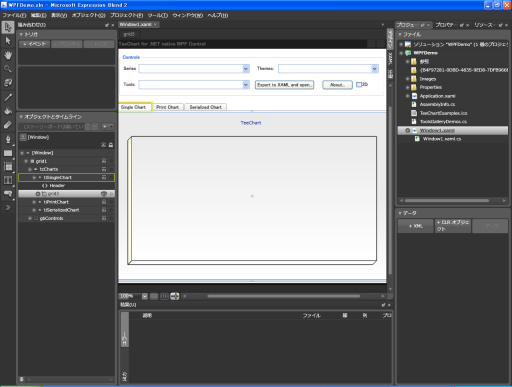Select the Eyedropper tool
The height and width of the screenshot is (387, 512).
[8, 97]
